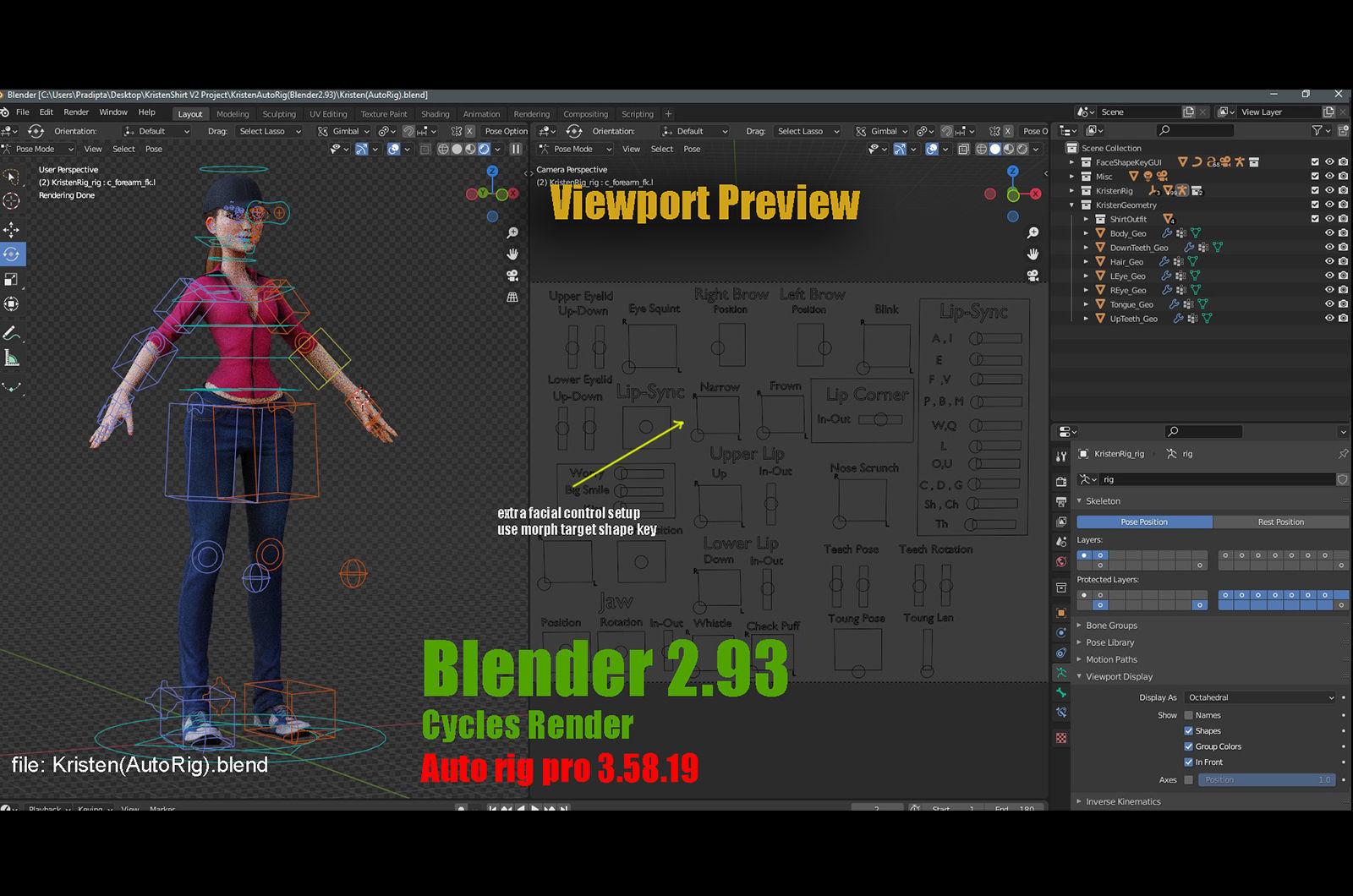Uncheck KristenRig collection checkbox
Screen dimensions: 1353x896
[x=1315, y=190]
